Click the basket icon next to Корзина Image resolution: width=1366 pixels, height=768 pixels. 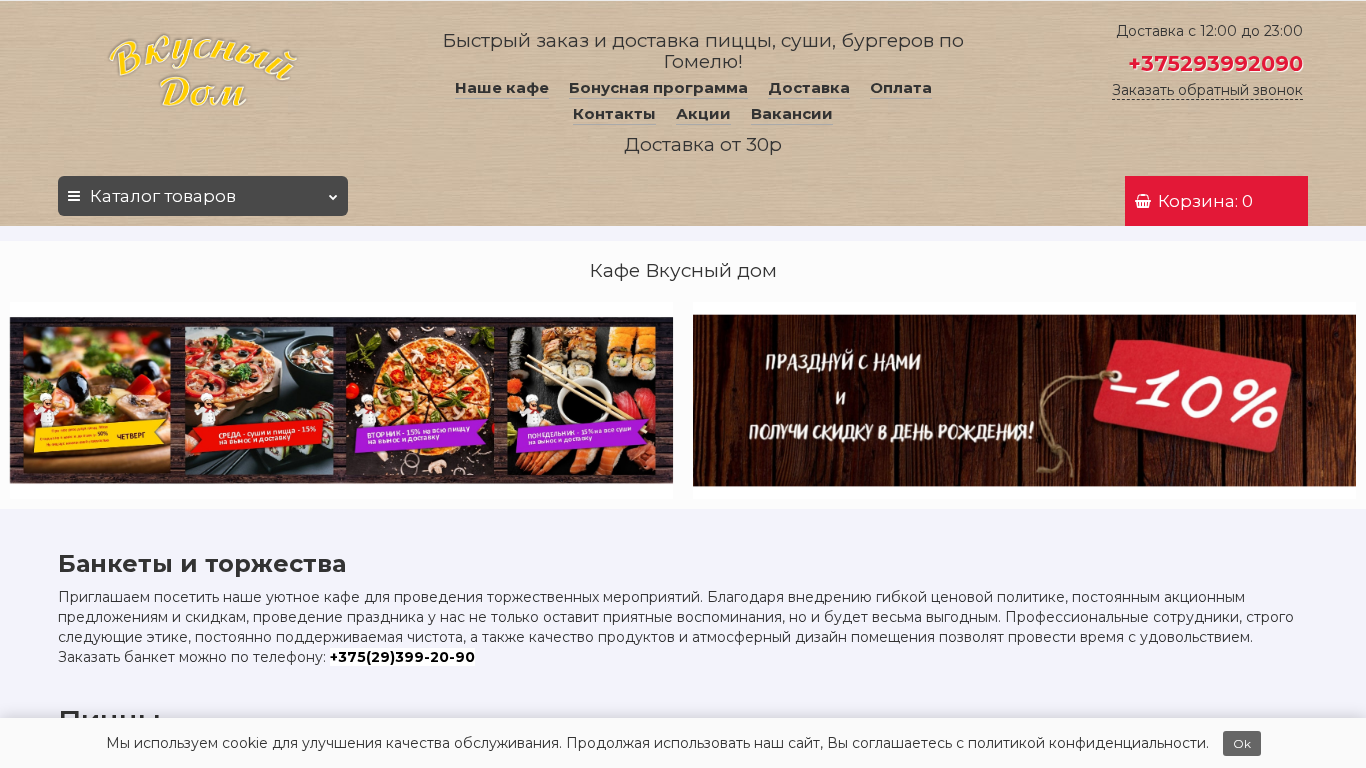point(1143,201)
